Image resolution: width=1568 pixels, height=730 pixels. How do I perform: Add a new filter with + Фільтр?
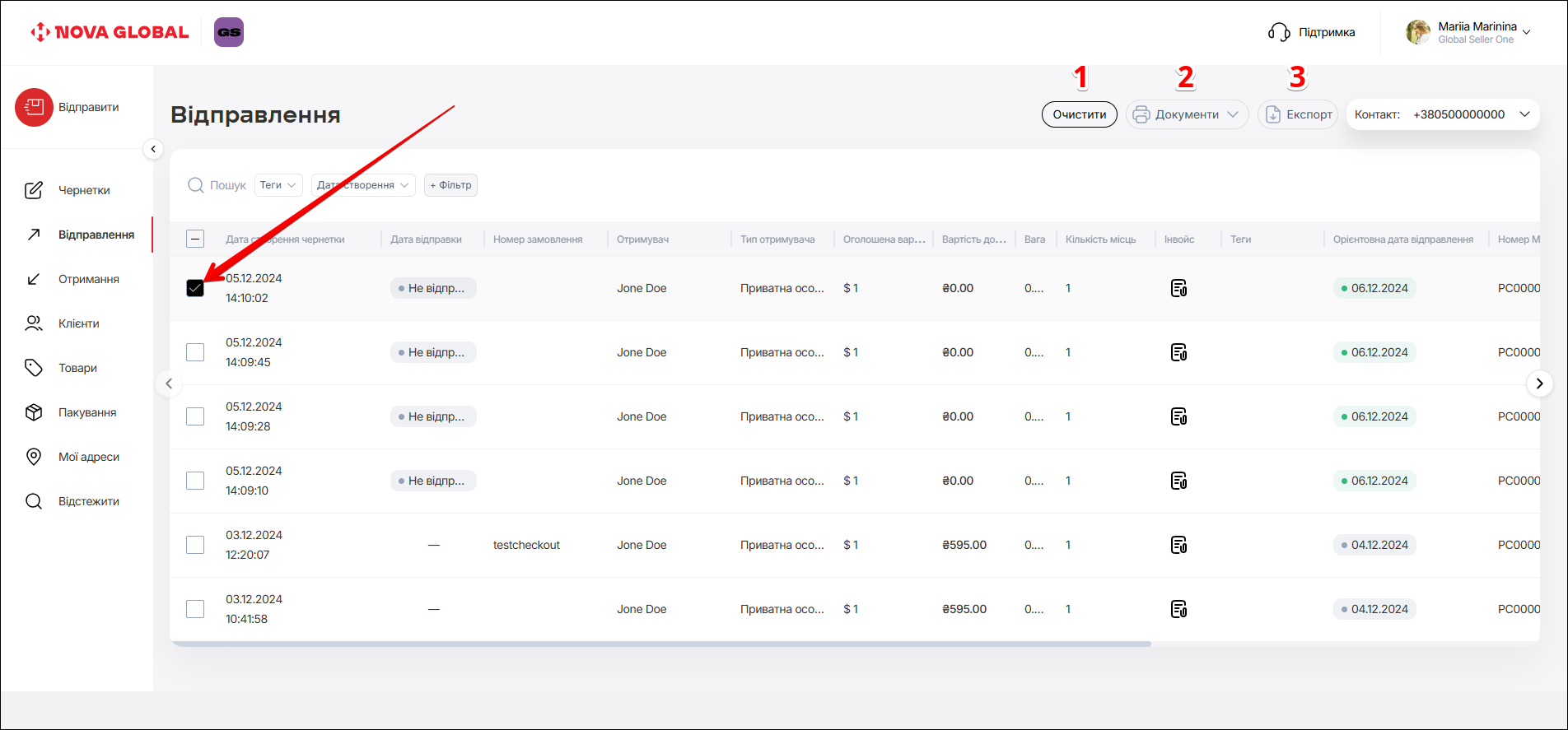tap(450, 185)
